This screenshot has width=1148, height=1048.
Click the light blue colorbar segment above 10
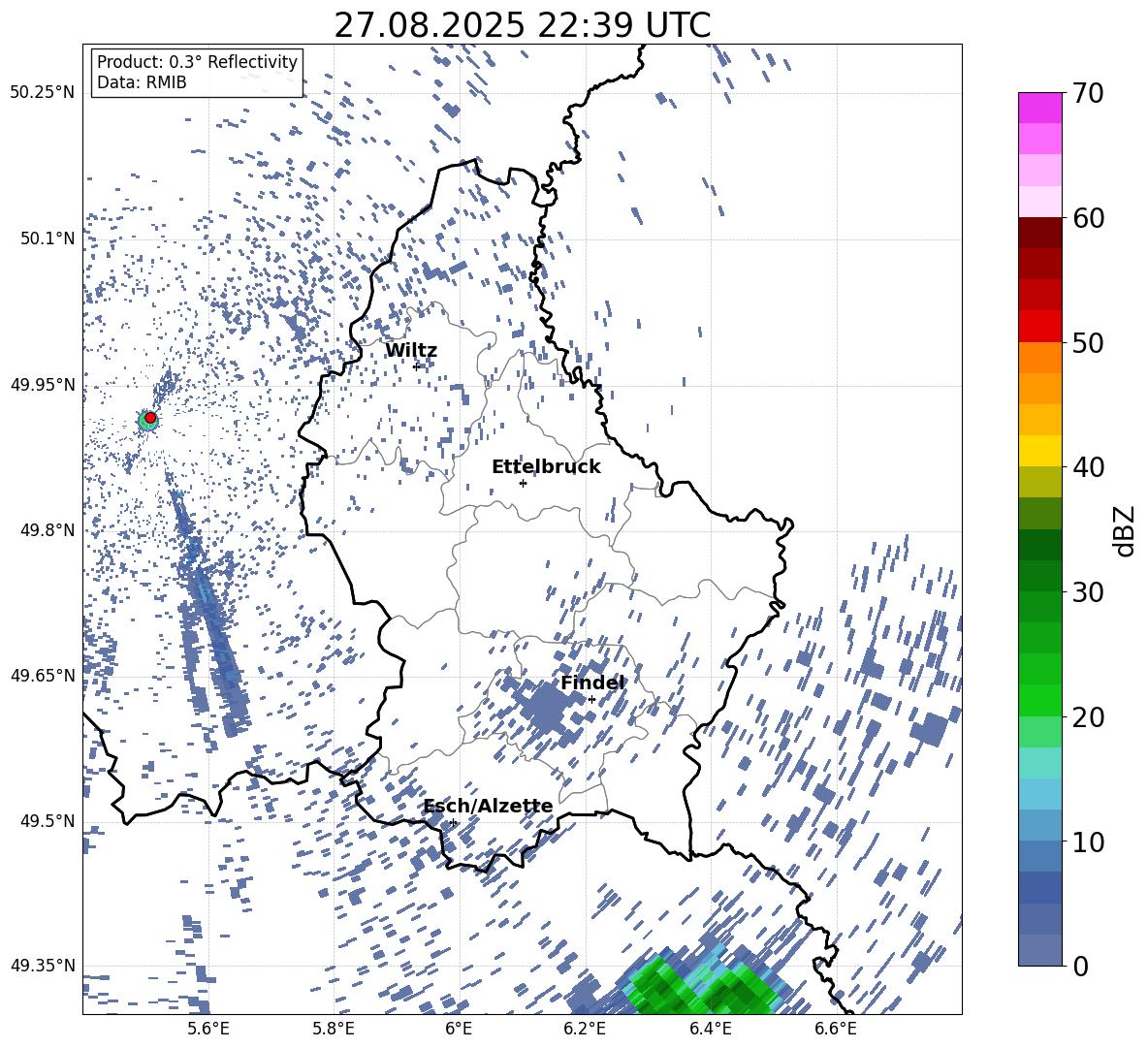pyautogui.click(x=1039, y=794)
